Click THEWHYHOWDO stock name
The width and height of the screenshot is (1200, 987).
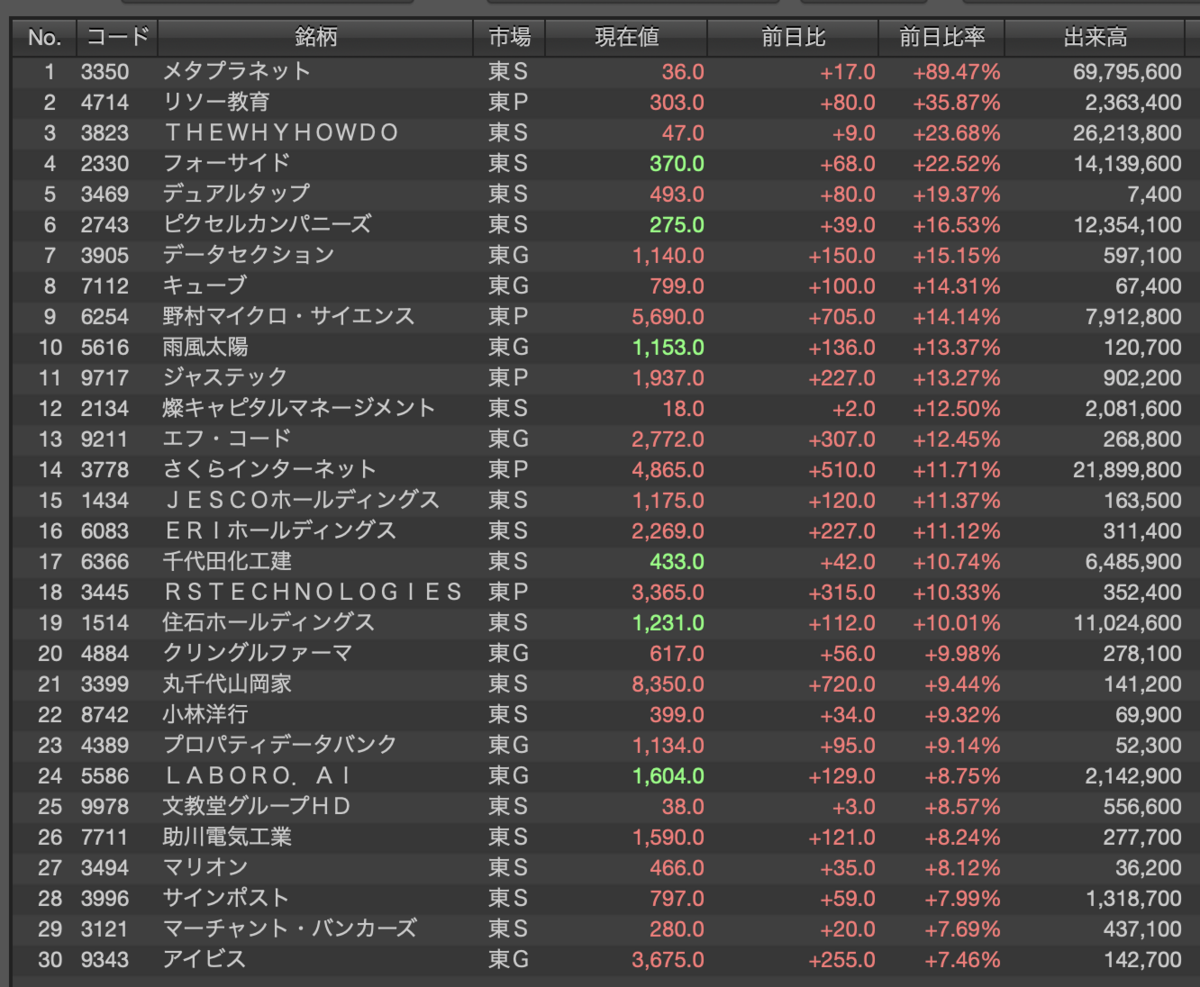point(282,133)
